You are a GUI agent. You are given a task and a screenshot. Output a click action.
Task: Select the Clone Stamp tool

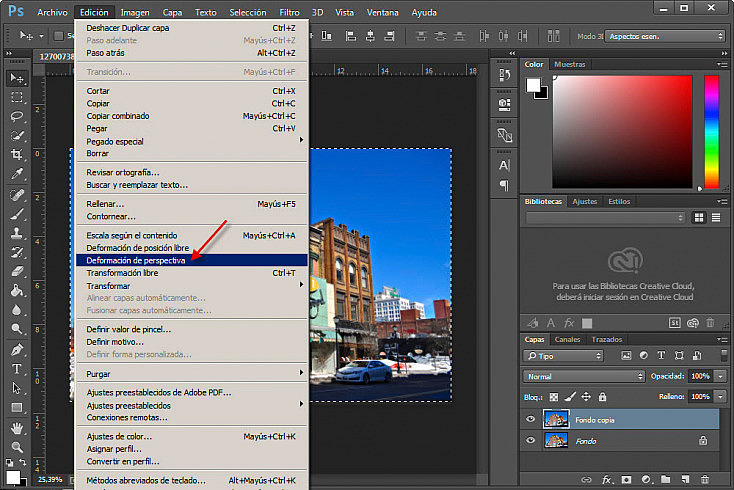(x=17, y=233)
